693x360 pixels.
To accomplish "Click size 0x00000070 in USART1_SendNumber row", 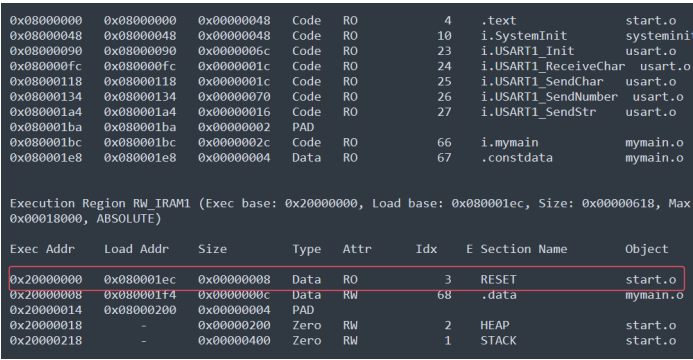I will coord(234,97).
